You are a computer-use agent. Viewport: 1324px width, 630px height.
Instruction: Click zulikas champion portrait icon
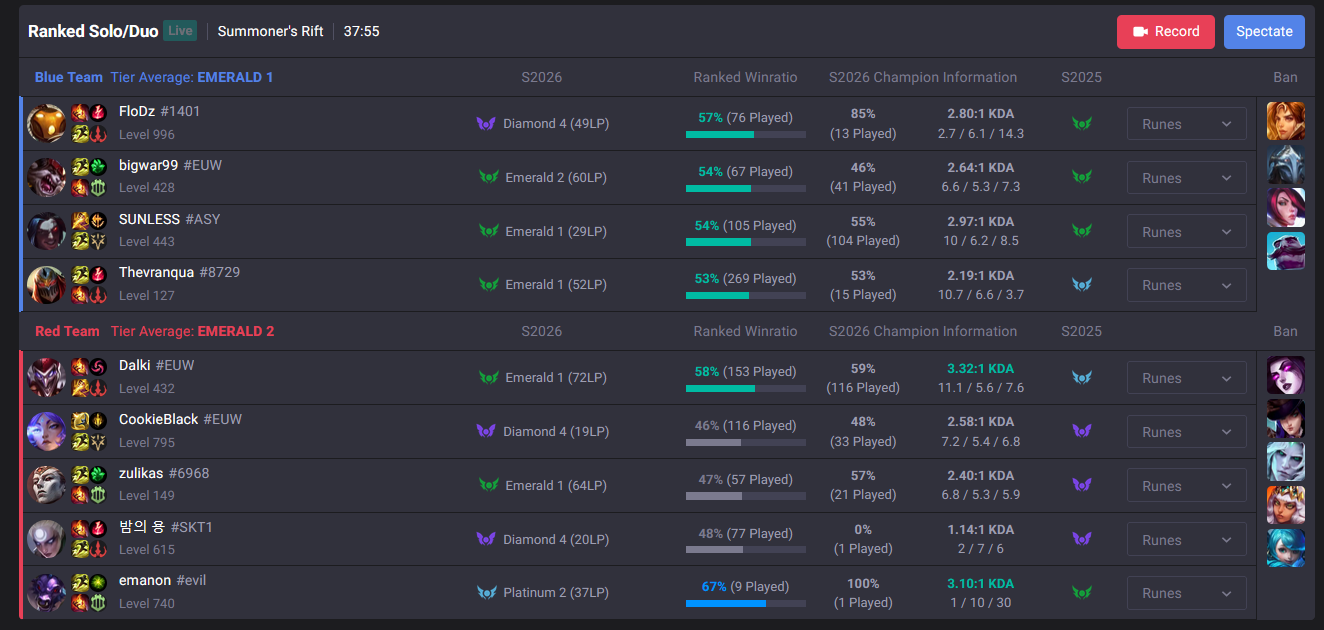pos(46,486)
